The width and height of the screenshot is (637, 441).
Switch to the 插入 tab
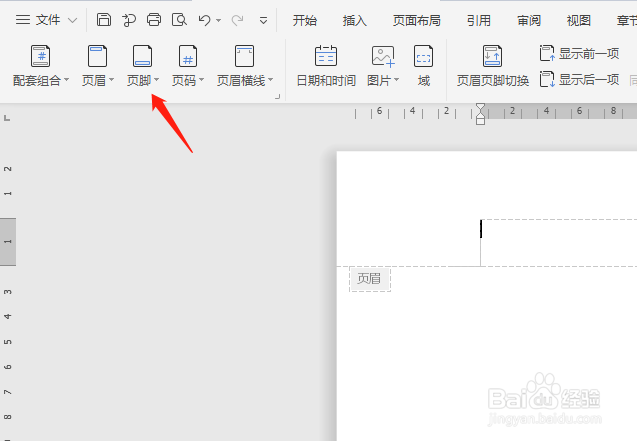point(354,20)
